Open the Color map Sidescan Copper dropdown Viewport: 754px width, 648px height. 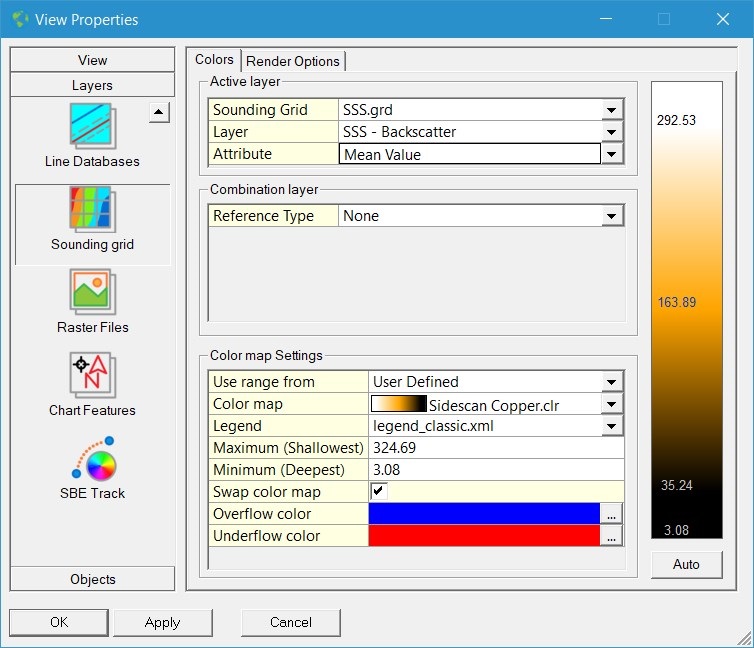(612, 404)
